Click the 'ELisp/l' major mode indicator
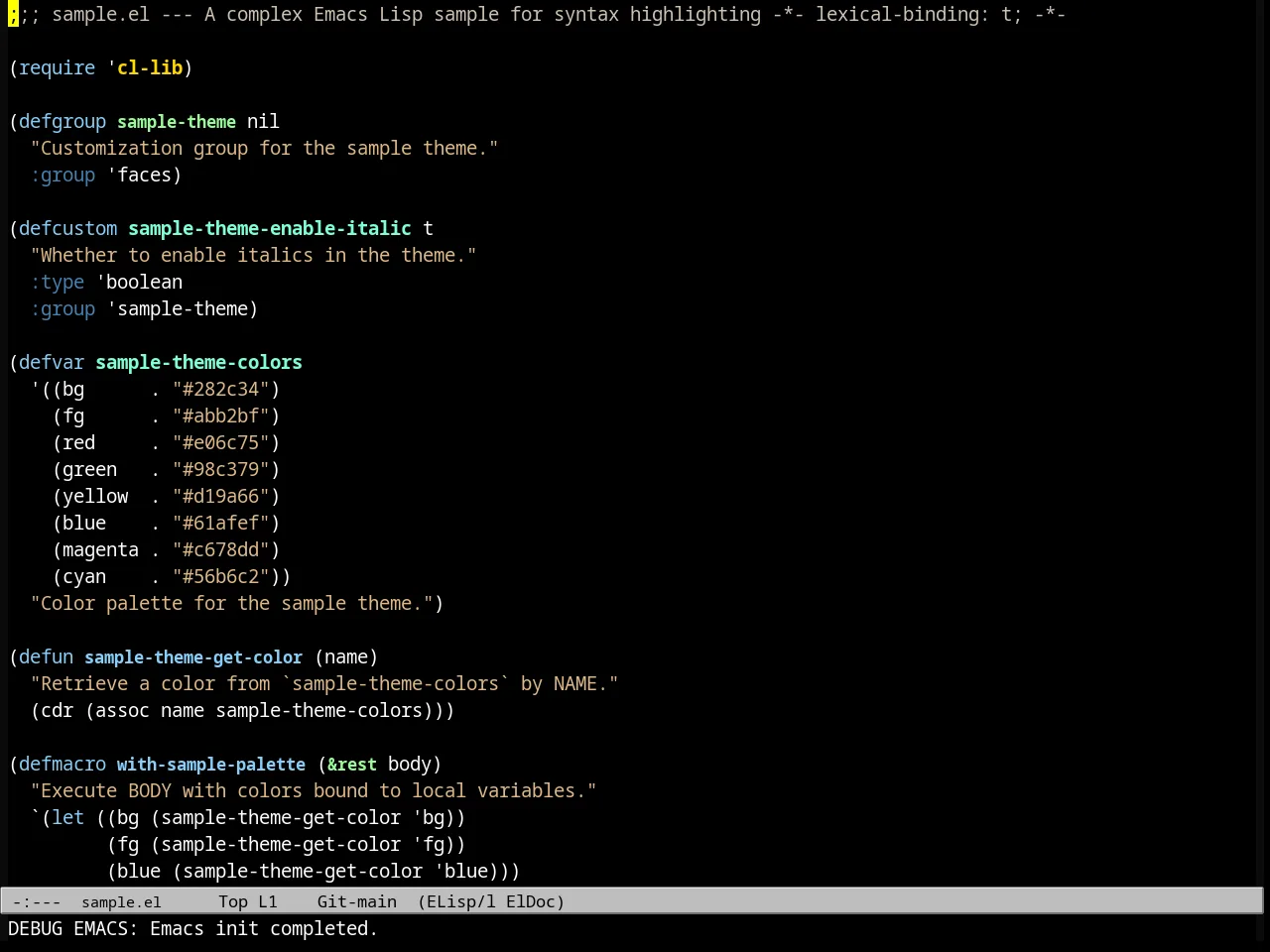1270x952 pixels. click(x=460, y=901)
